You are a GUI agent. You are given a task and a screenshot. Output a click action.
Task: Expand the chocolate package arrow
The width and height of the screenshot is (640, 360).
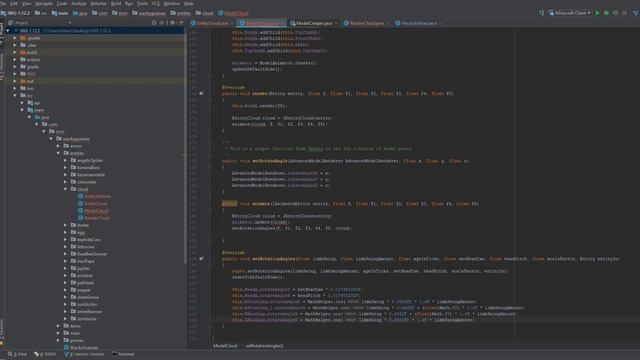coord(65,182)
